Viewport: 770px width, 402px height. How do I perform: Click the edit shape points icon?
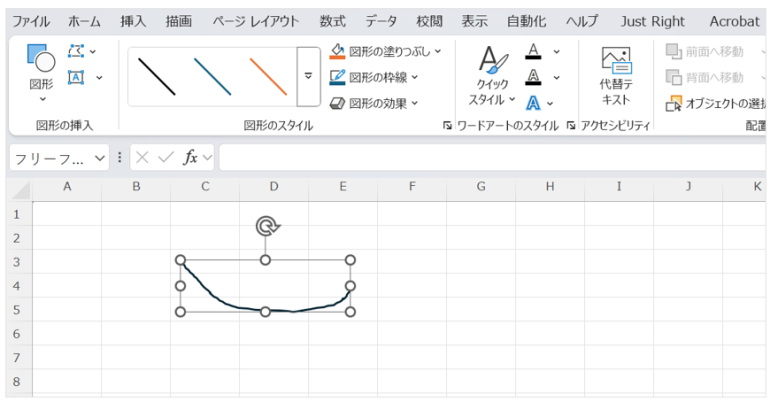(x=76, y=51)
